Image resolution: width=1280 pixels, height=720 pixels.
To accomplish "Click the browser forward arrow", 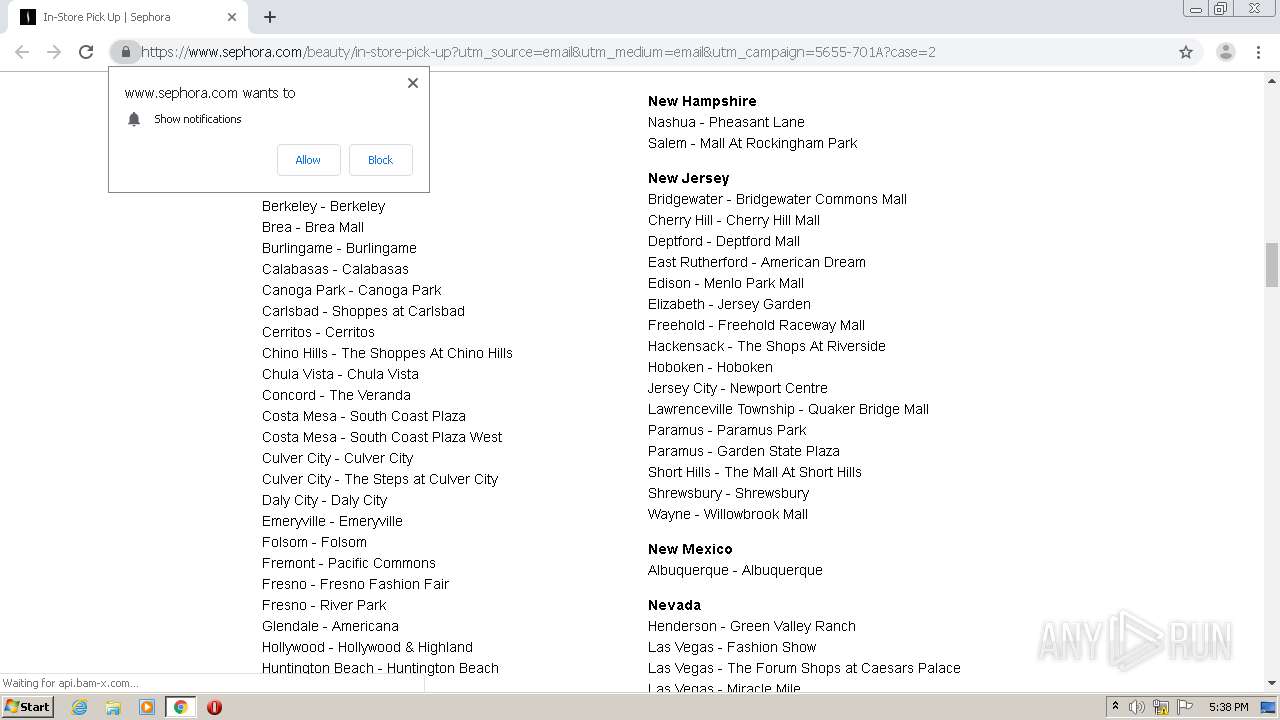I will (54, 52).
